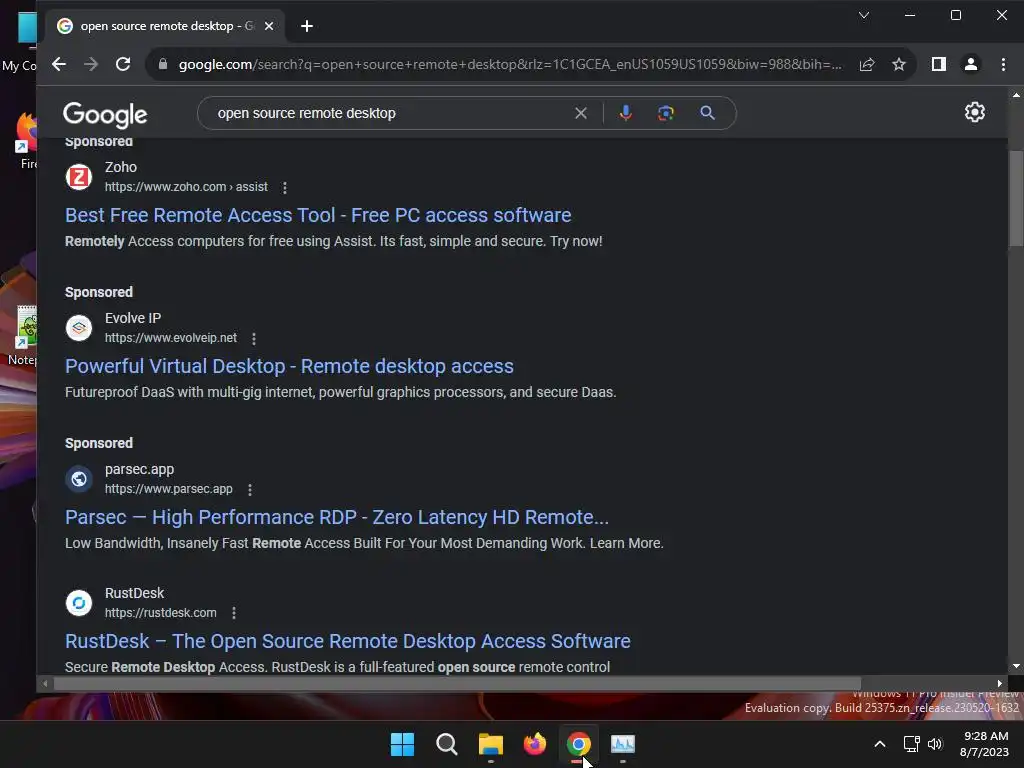Image resolution: width=1024 pixels, height=768 pixels.
Task: Click the parsec.app globe favicon
Action: [x=79, y=479]
